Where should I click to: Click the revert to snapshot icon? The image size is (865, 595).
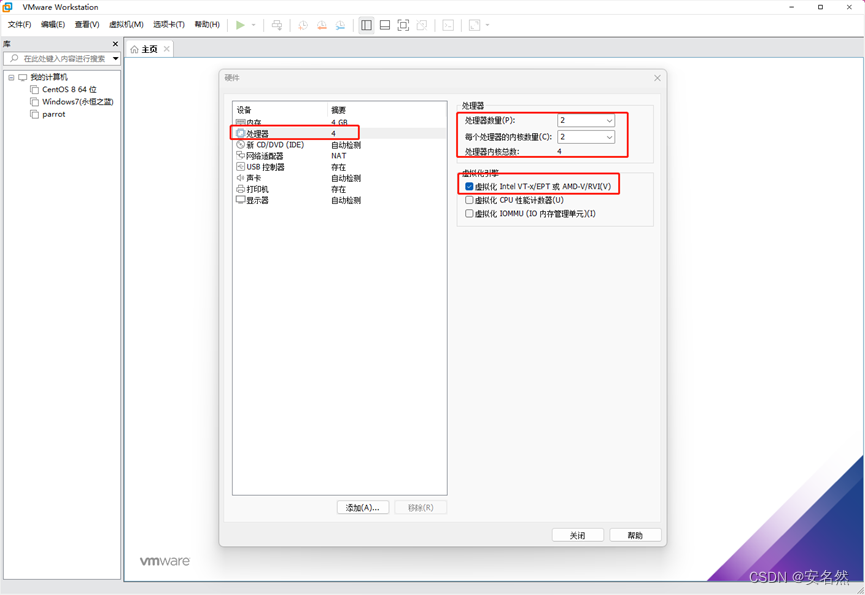coord(322,25)
